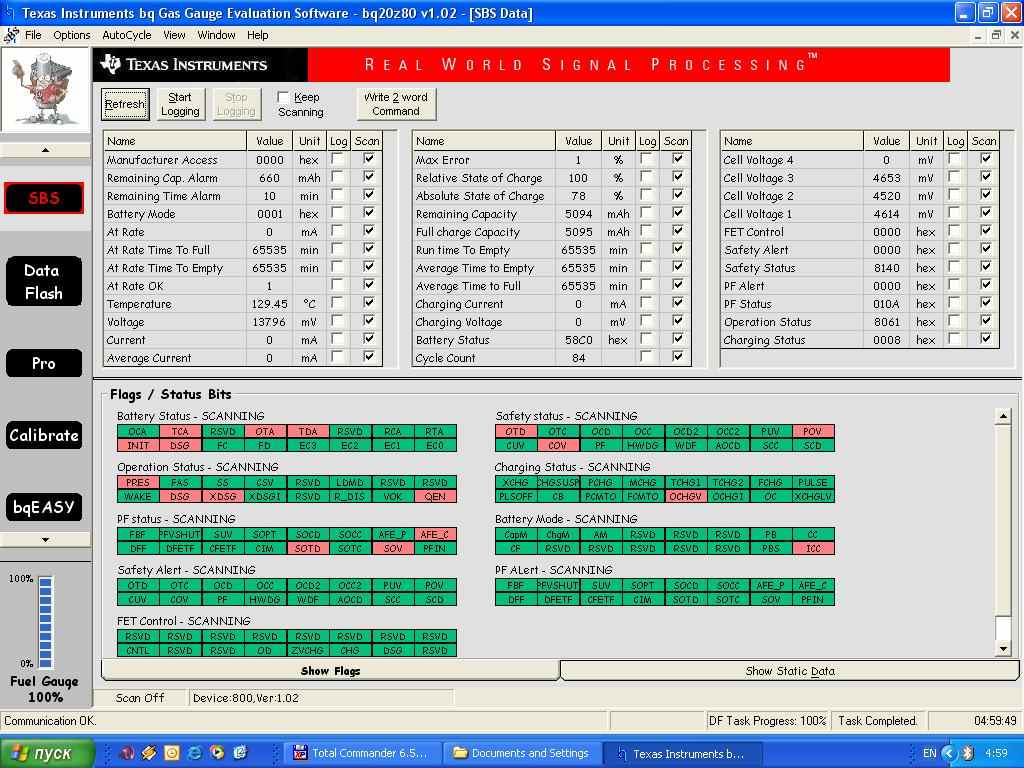Open the Options menu
Screen dimensions: 1024x768
coord(72,35)
